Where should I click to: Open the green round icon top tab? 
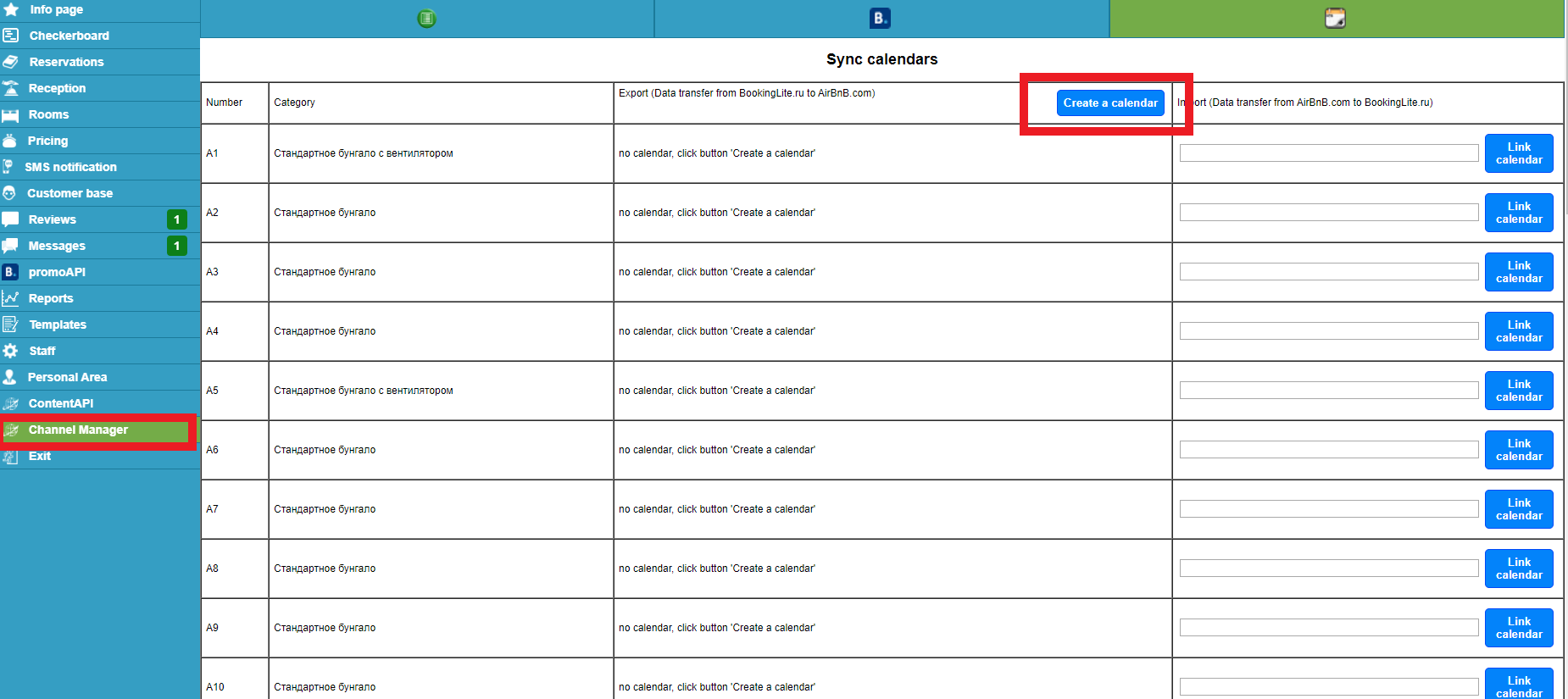pyautogui.click(x=427, y=18)
